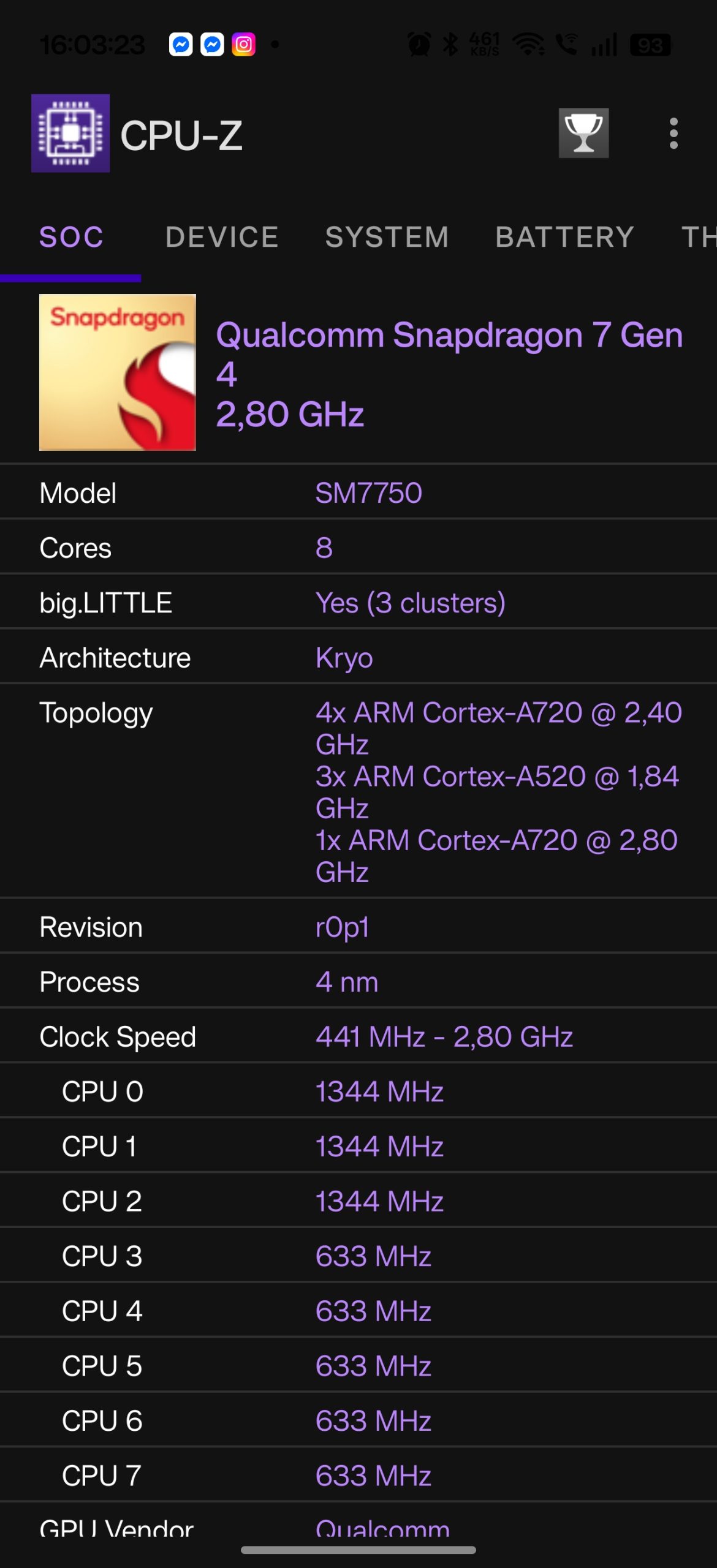The image size is (717, 1568).
Task: Switch to the DEVICE tab
Action: coord(222,238)
